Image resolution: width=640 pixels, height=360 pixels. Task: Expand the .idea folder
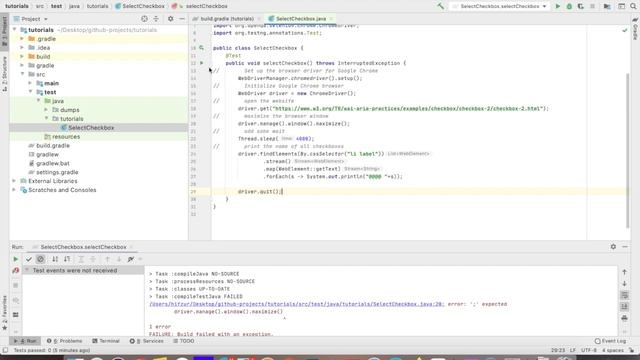point(22,48)
